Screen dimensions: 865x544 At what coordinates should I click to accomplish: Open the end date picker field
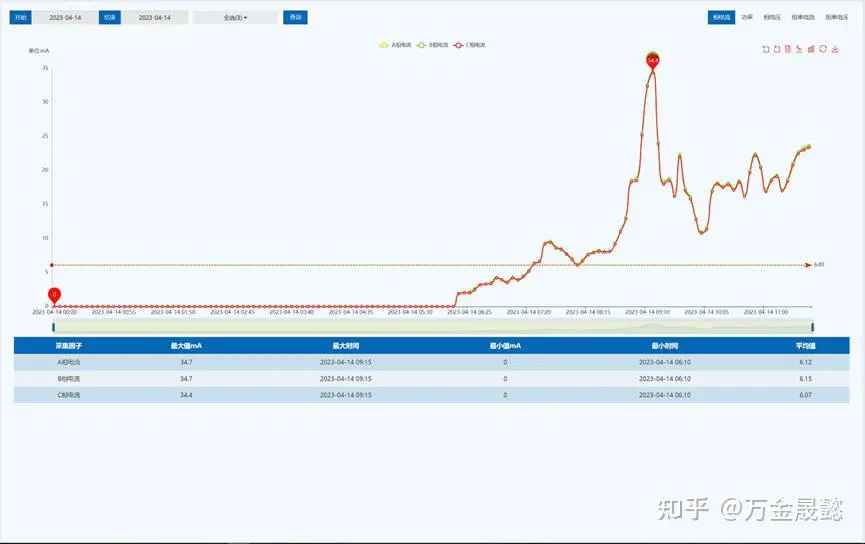click(154, 18)
